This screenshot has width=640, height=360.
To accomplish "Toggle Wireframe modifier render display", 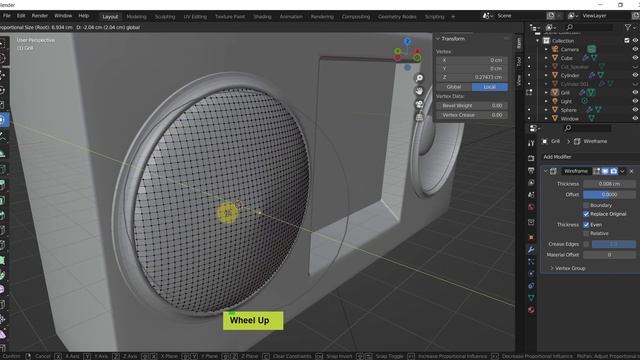I will pyautogui.click(x=613, y=171).
